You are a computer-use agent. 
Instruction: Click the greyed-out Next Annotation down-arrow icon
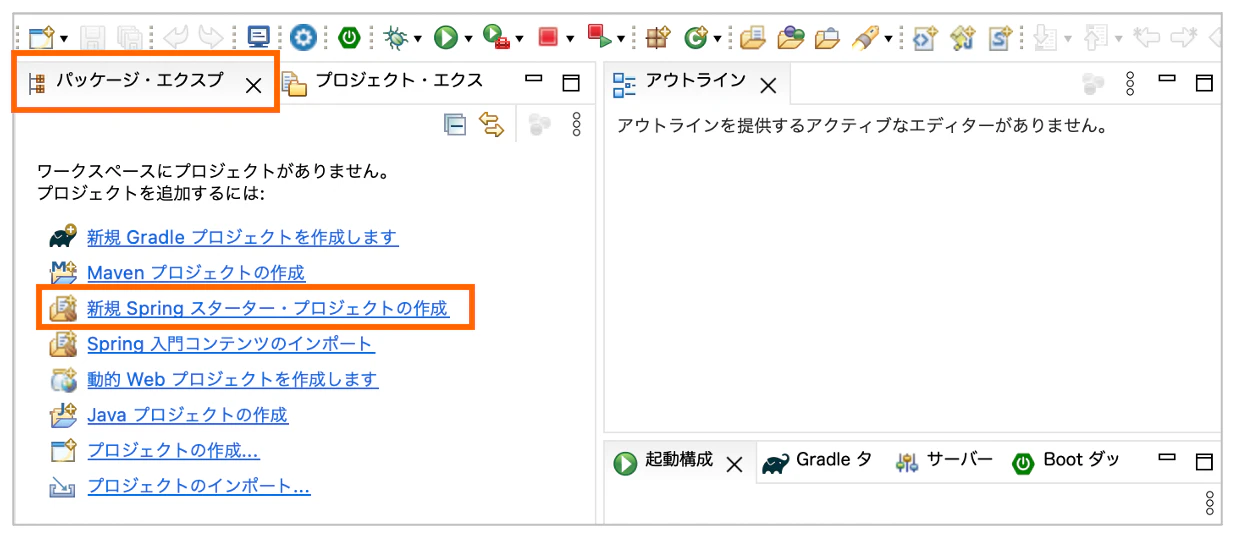pos(1045,38)
